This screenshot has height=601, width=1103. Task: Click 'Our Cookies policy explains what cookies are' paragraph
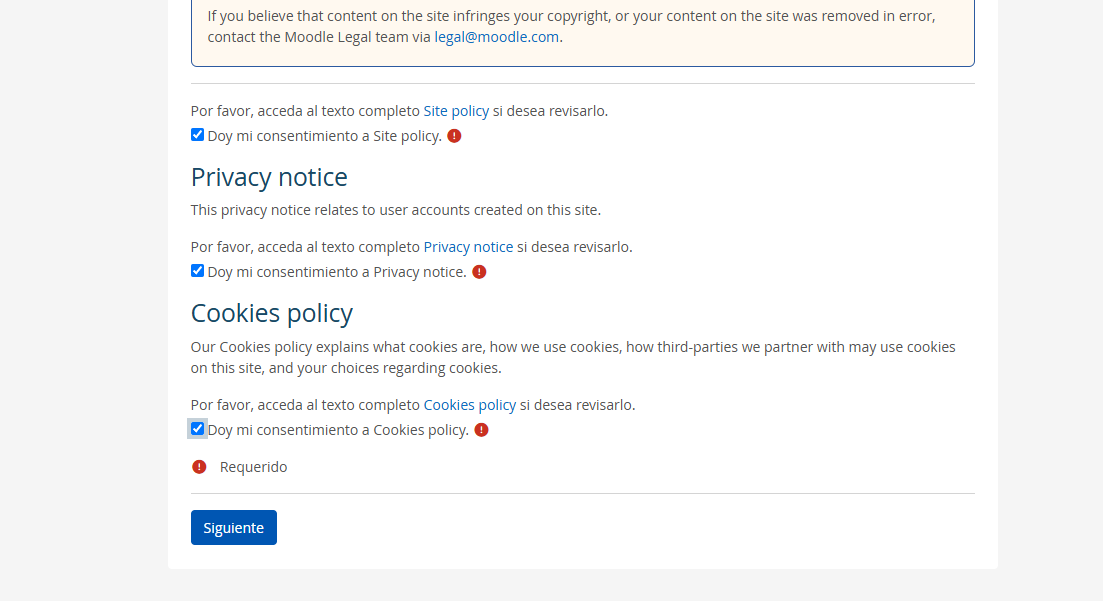point(573,358)
